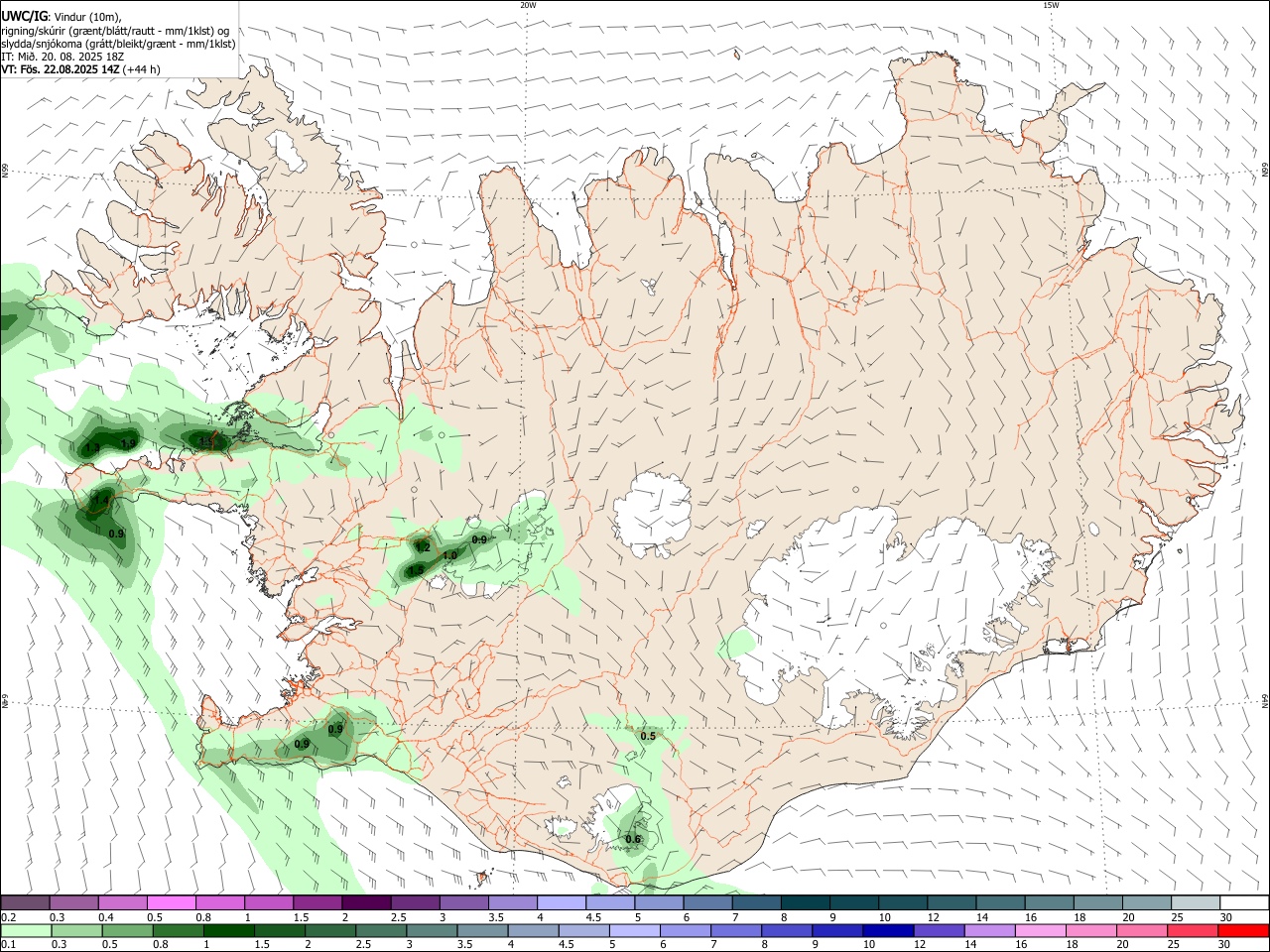
Task: Click the 'rigning/skúrir' legend description line
Action: tap(115, 31)
